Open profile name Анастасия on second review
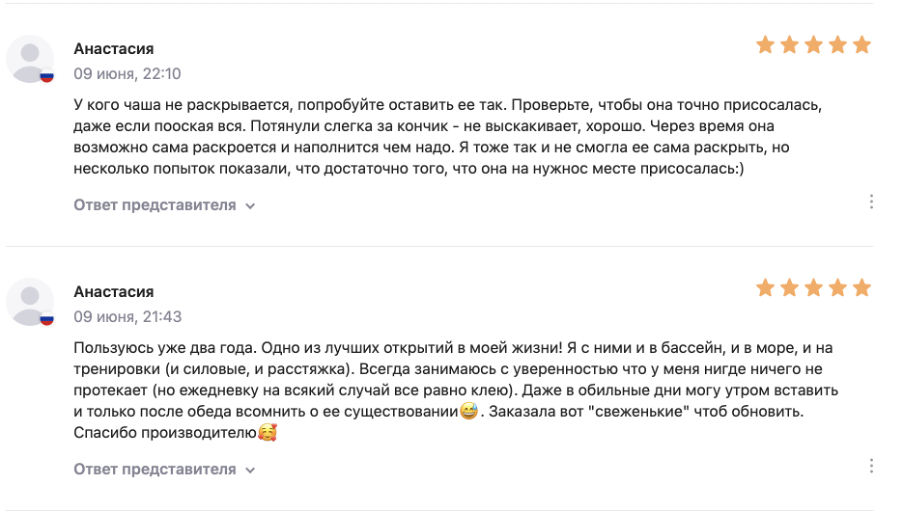 click(x=114, y=292)
